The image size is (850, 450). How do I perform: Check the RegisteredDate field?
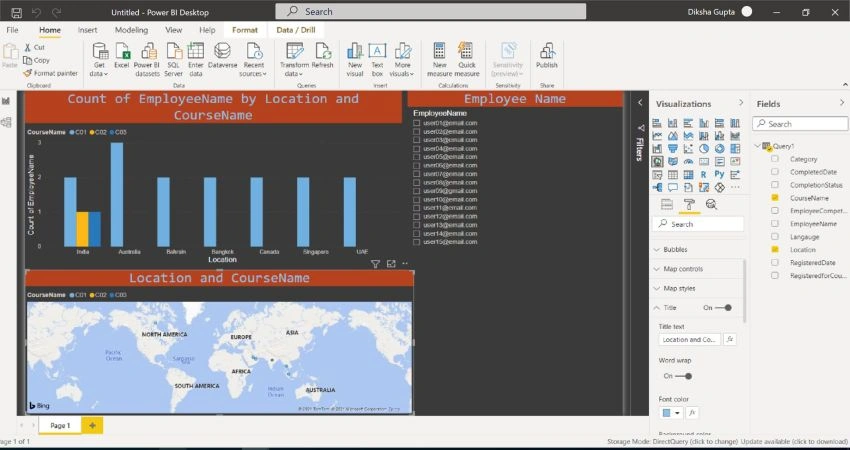coord(775,262)
